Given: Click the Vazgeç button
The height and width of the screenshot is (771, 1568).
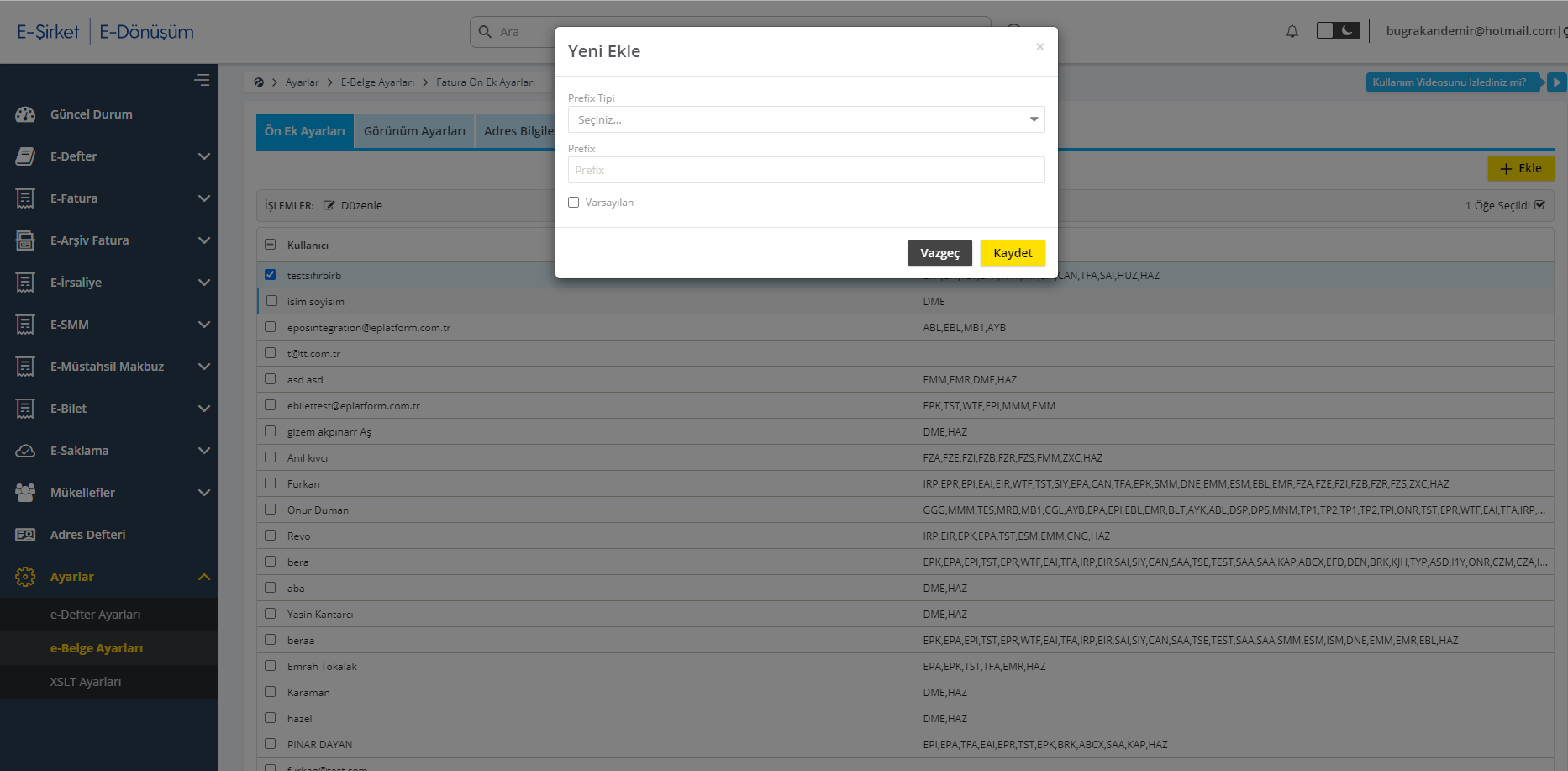Looking at the screenshot, I should [939, 253].
